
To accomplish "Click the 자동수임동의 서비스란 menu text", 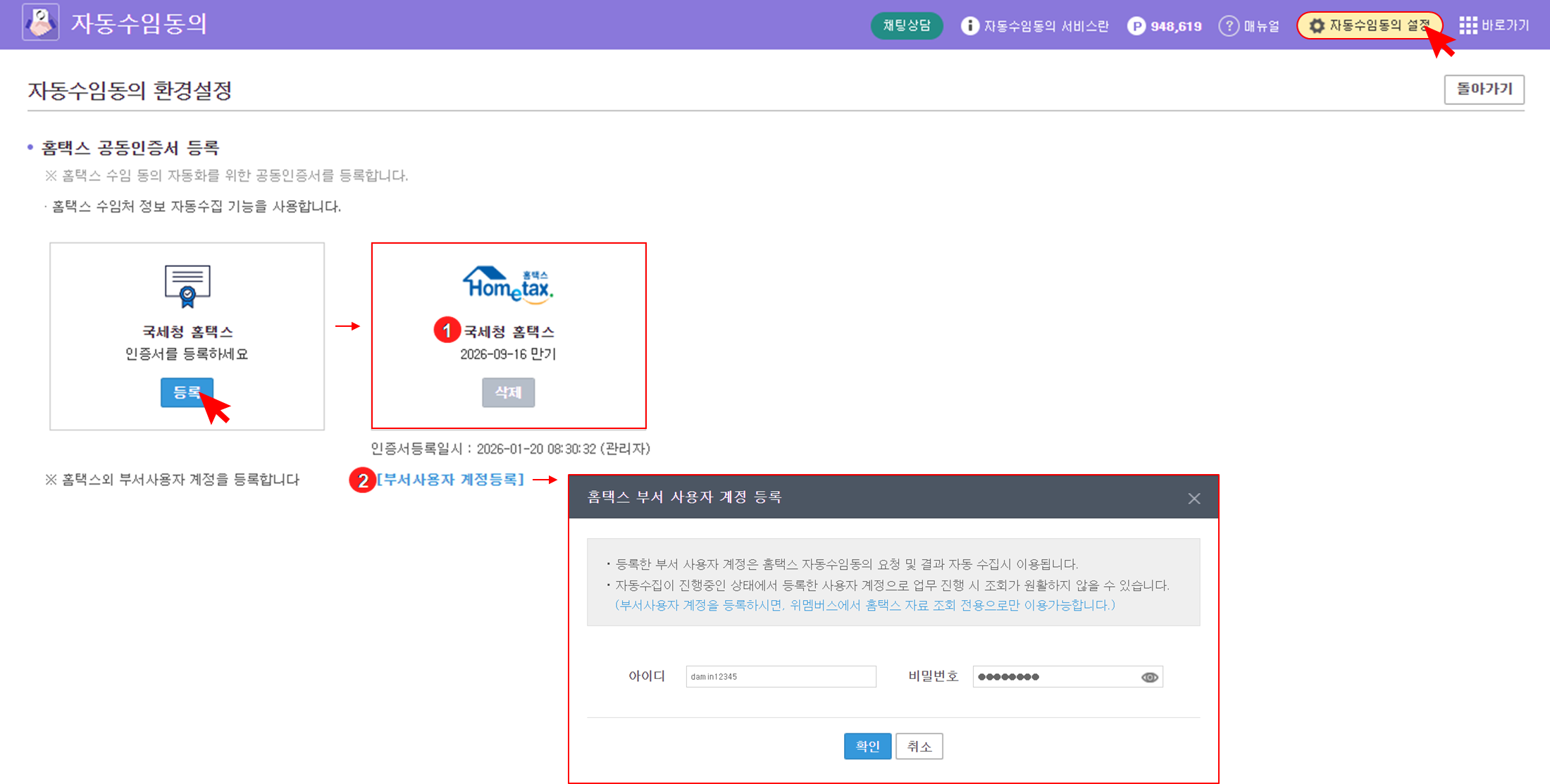I will tap(1046, 26).
